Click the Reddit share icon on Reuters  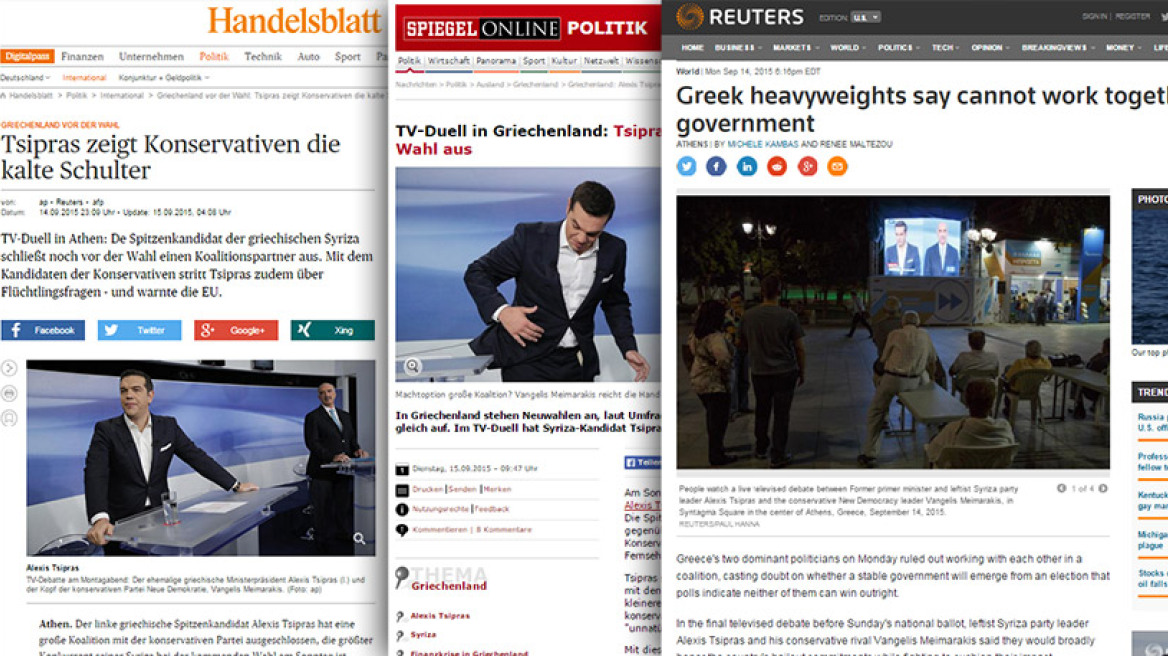[x=777, y=166]
